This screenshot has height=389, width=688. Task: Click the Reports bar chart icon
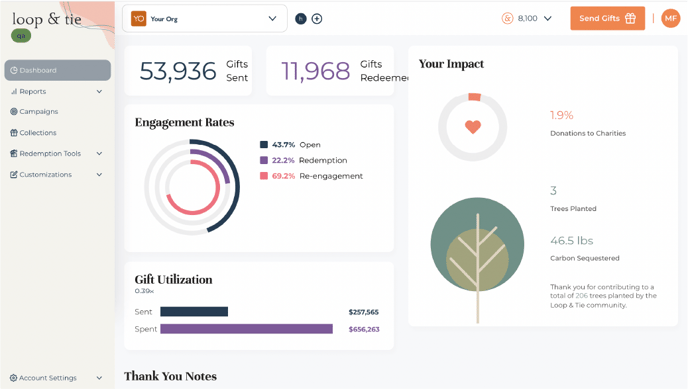point(14,91)
